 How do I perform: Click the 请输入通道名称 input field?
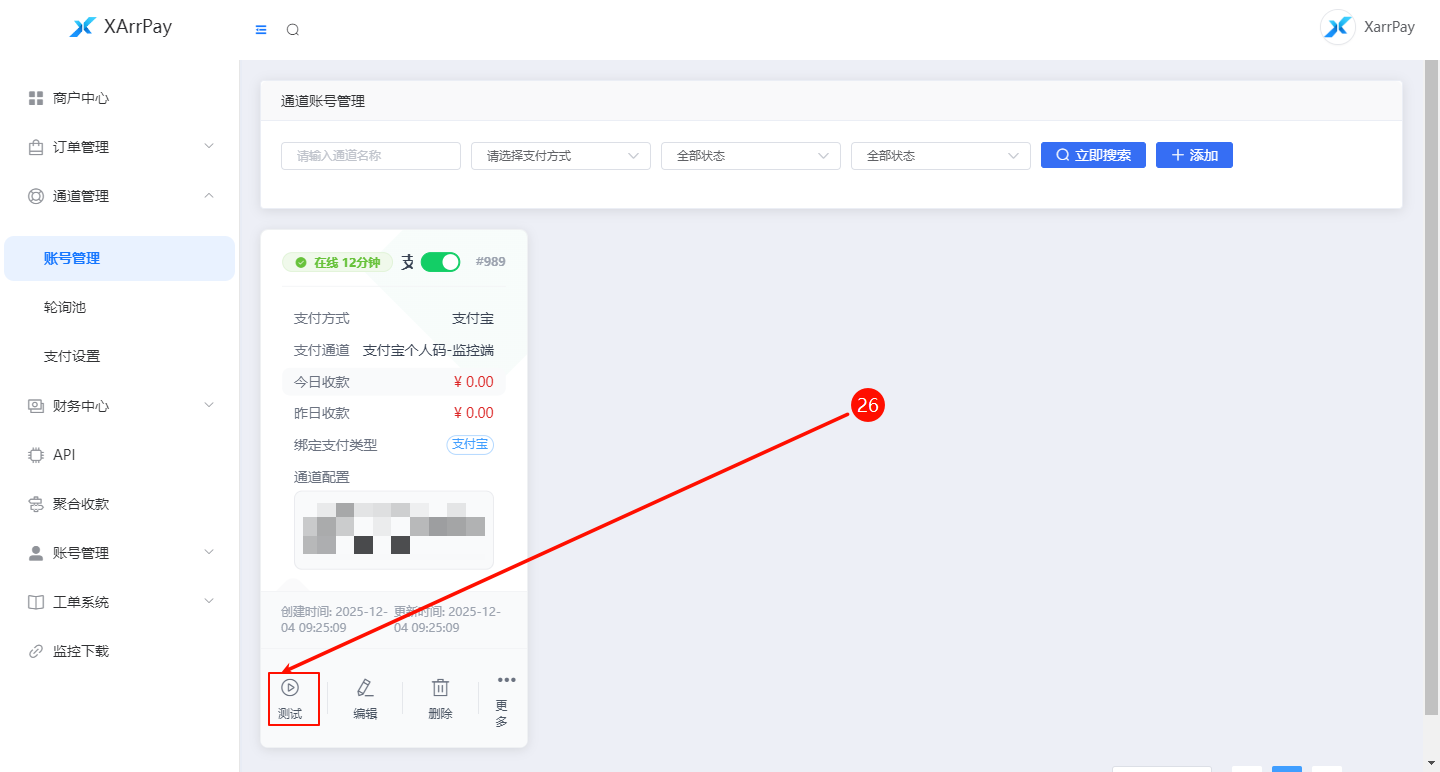tap(370, 156)
